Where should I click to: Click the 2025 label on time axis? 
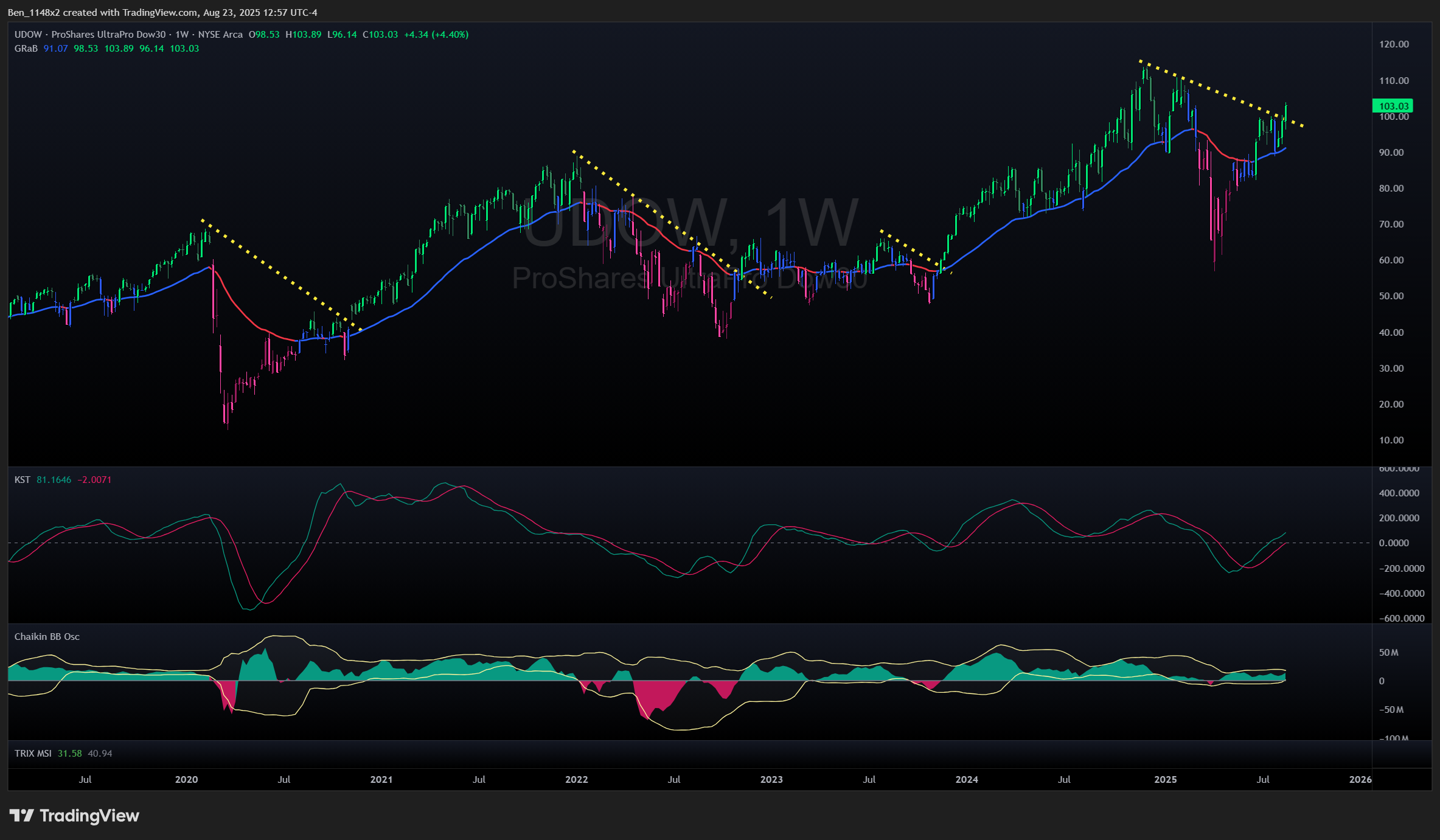click(1165, 780)
